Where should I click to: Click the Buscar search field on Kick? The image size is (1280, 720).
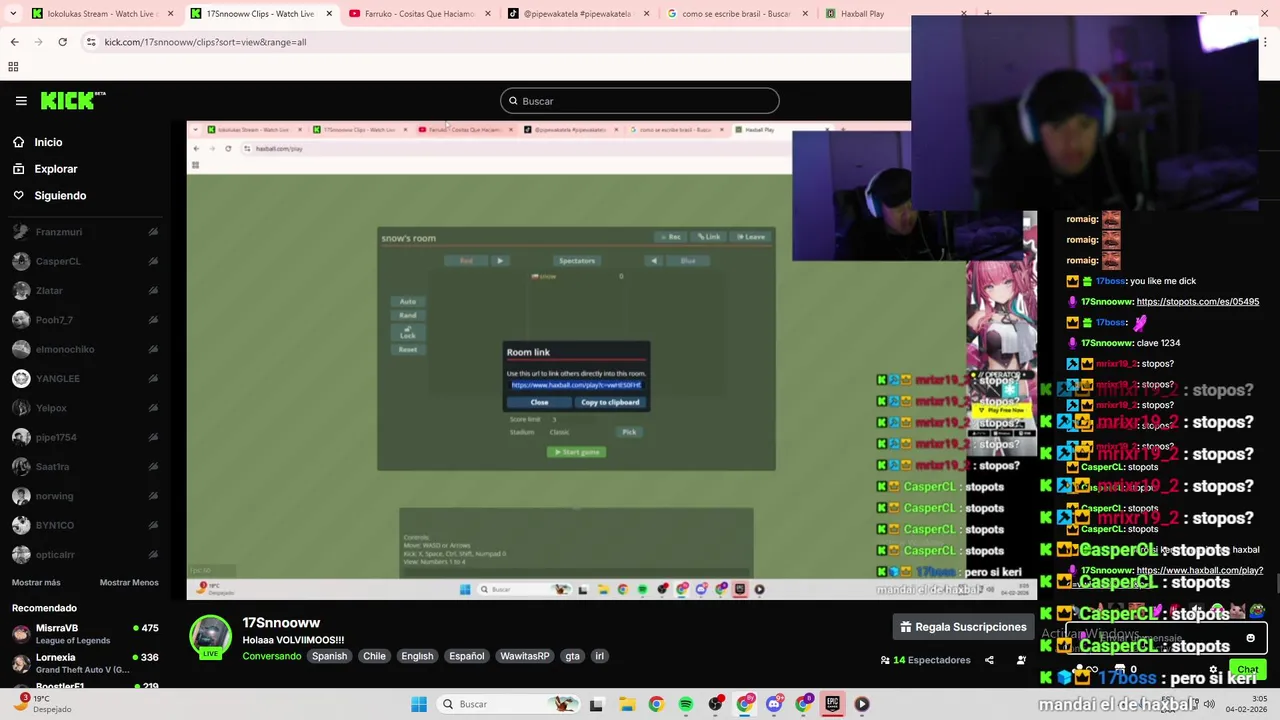pyautogui.click(x=640, y=101)
